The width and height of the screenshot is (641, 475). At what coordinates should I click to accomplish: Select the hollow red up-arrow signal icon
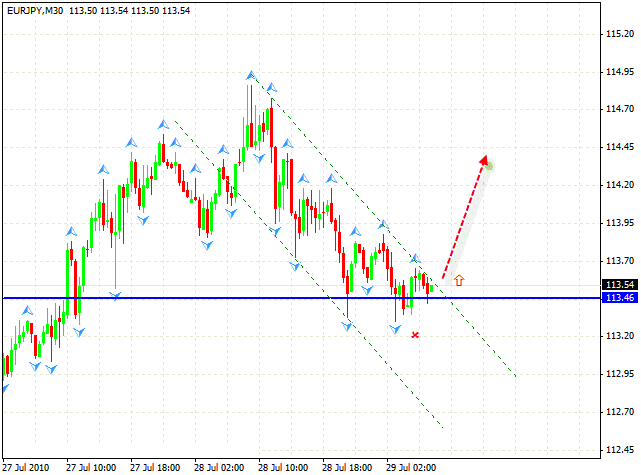coord(459,280)
